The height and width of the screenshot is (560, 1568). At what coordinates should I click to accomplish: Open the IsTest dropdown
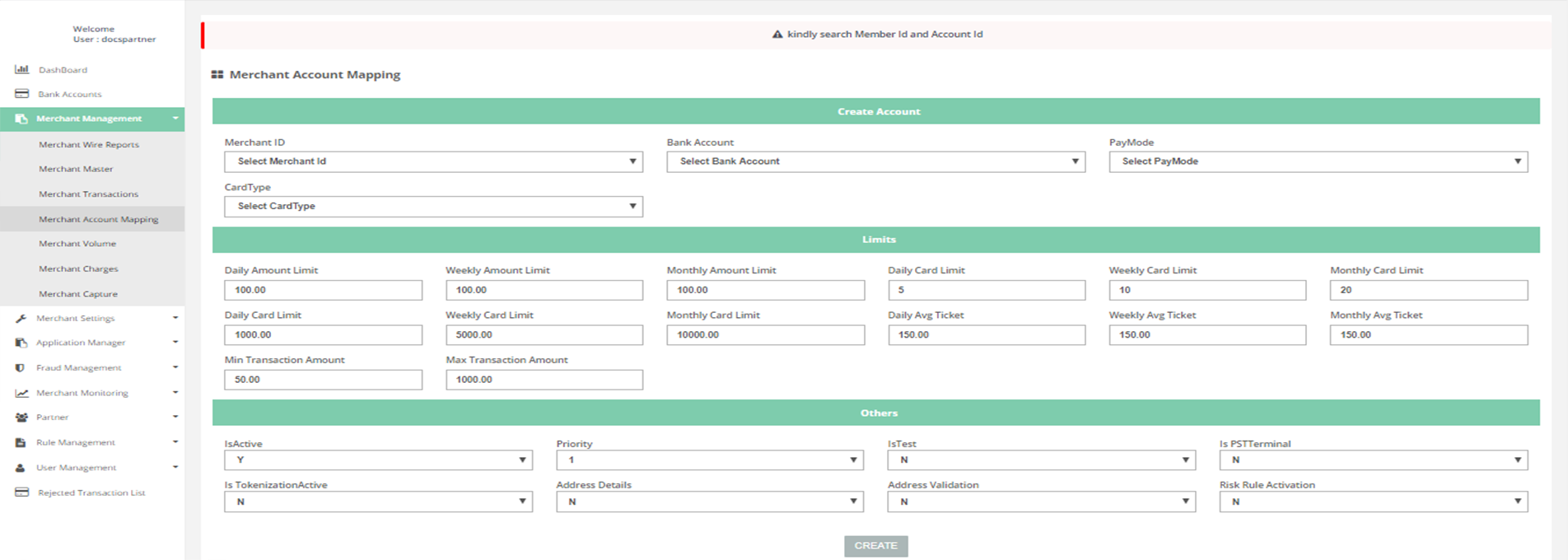(1041, 460)
